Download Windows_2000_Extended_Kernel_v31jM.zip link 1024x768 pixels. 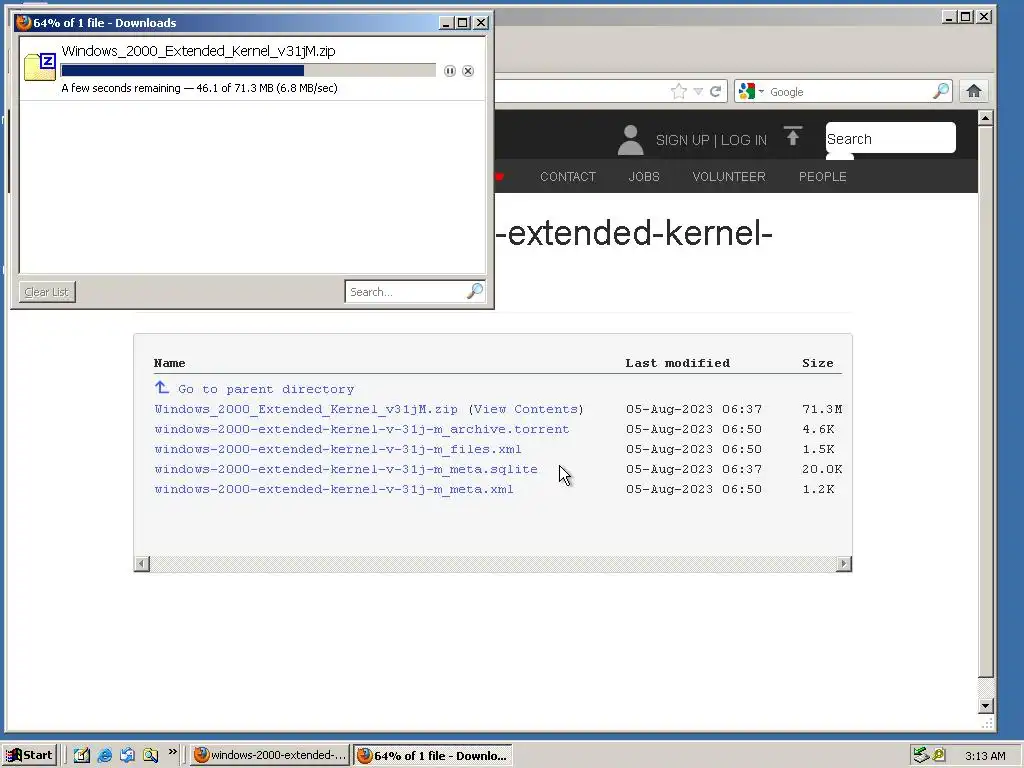[x=306, y=409]
